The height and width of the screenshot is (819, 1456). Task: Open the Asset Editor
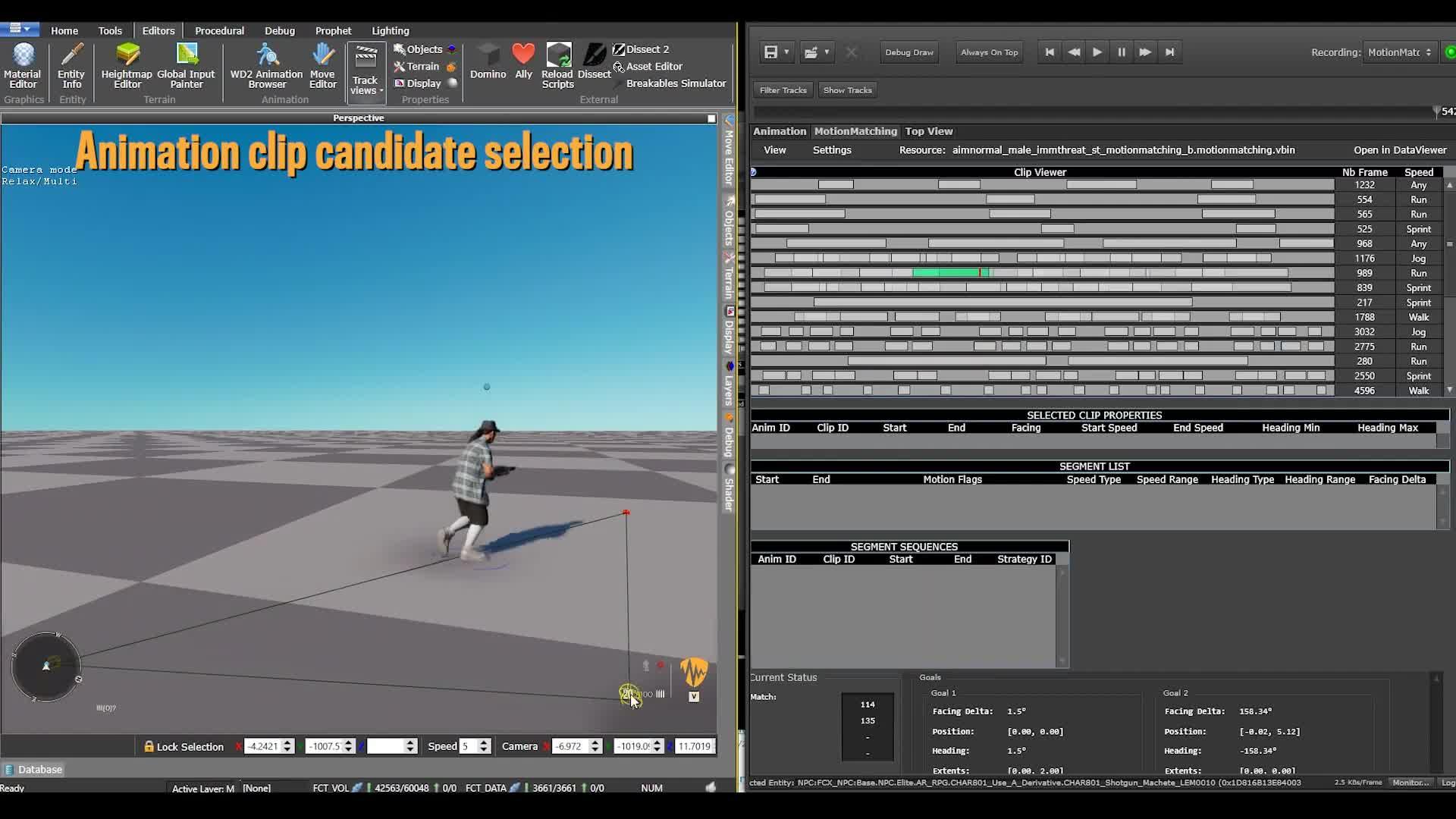tap(652, 66)
